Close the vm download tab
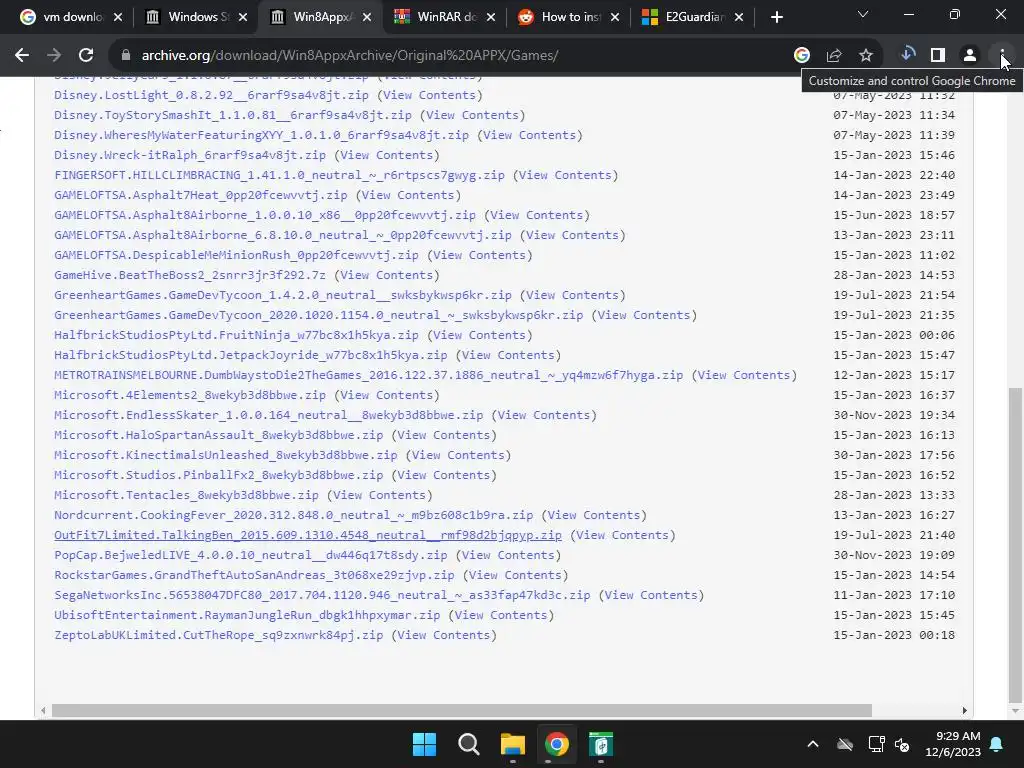1024x768 pixels. [x=118, y=17]
